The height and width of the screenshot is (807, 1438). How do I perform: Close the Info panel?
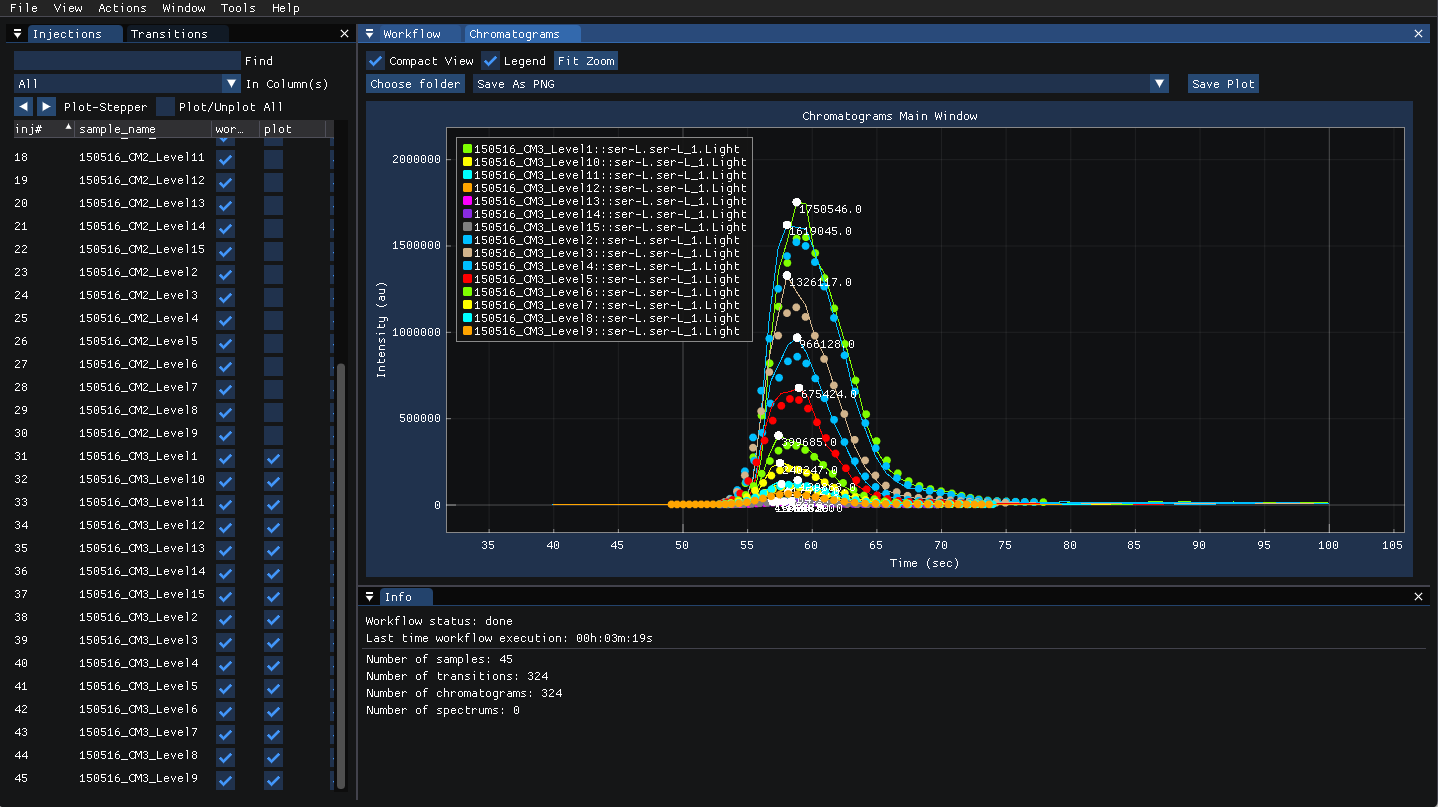(x=1418, y=597)
